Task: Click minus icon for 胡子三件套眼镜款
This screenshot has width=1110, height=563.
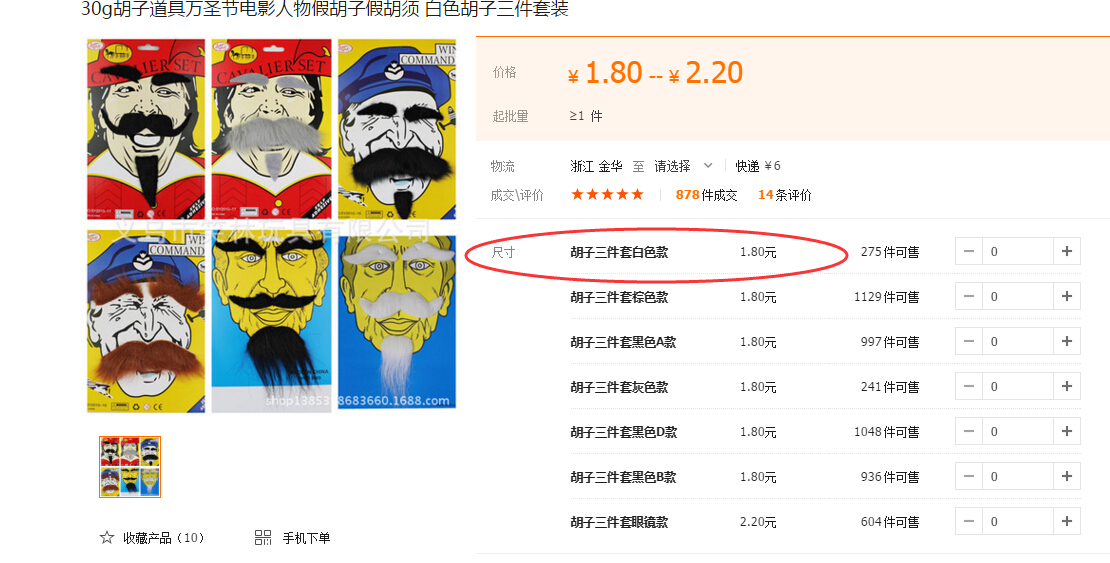Action: point(968,521)
